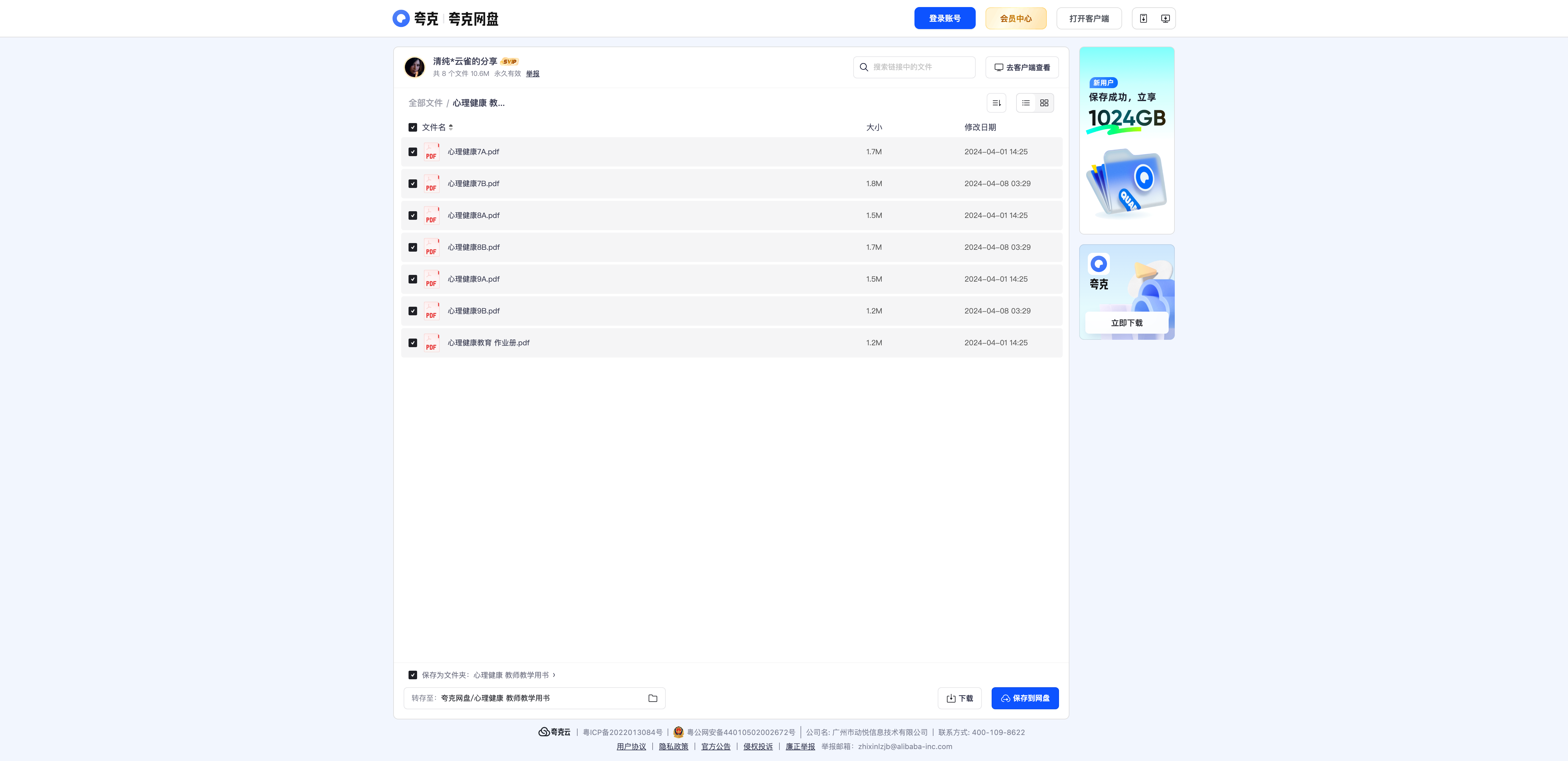Open 用户协议 footer link
1568x761 pixels.
(x=631, y=746)
